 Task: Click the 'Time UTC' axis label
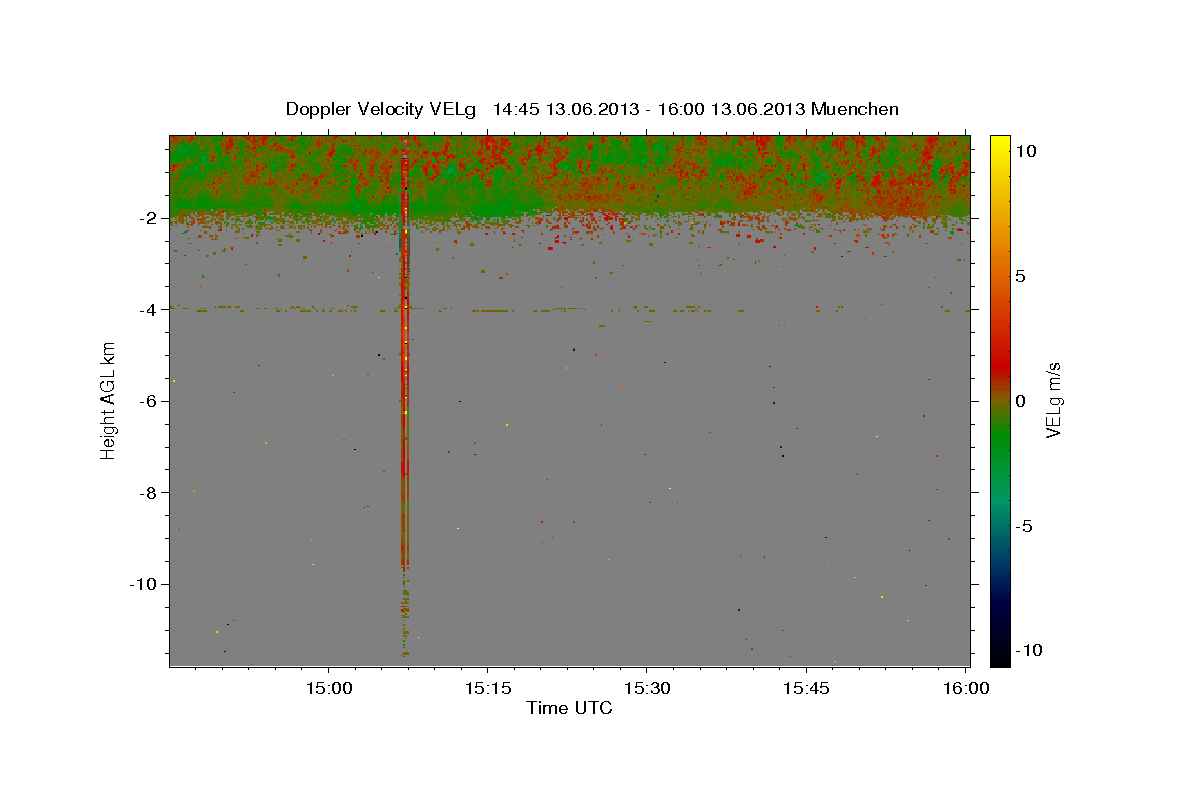tap(569, 708)
